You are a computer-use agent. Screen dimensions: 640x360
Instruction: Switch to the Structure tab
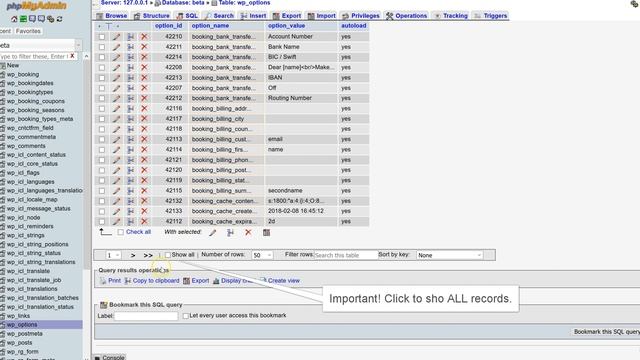152,16
